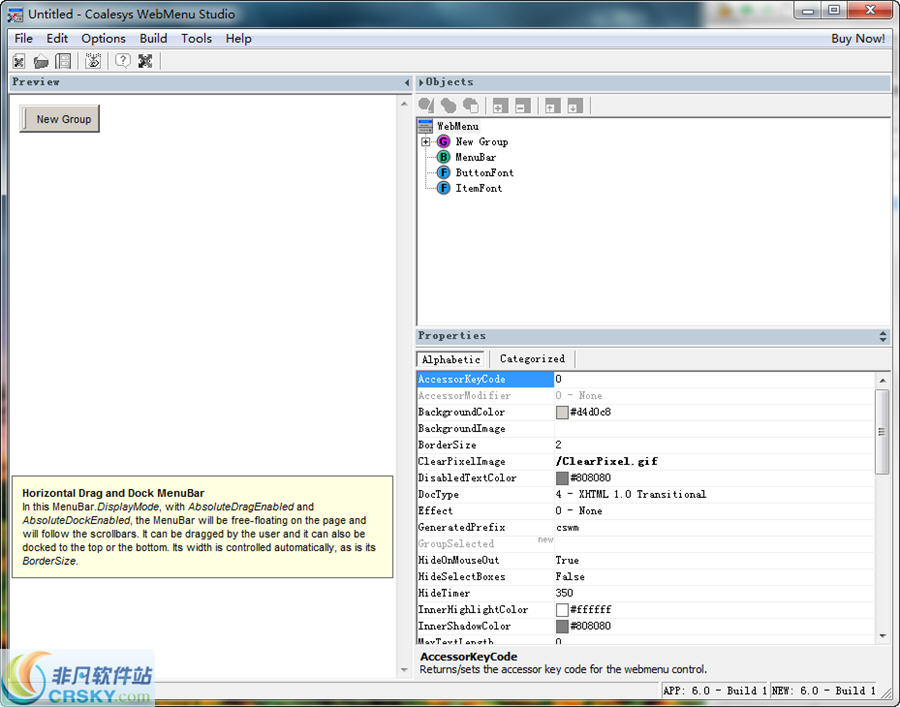The image size is (900, 707).
Task: Click the first greyed Objects toolbar icon
Action: click(426, 105)
